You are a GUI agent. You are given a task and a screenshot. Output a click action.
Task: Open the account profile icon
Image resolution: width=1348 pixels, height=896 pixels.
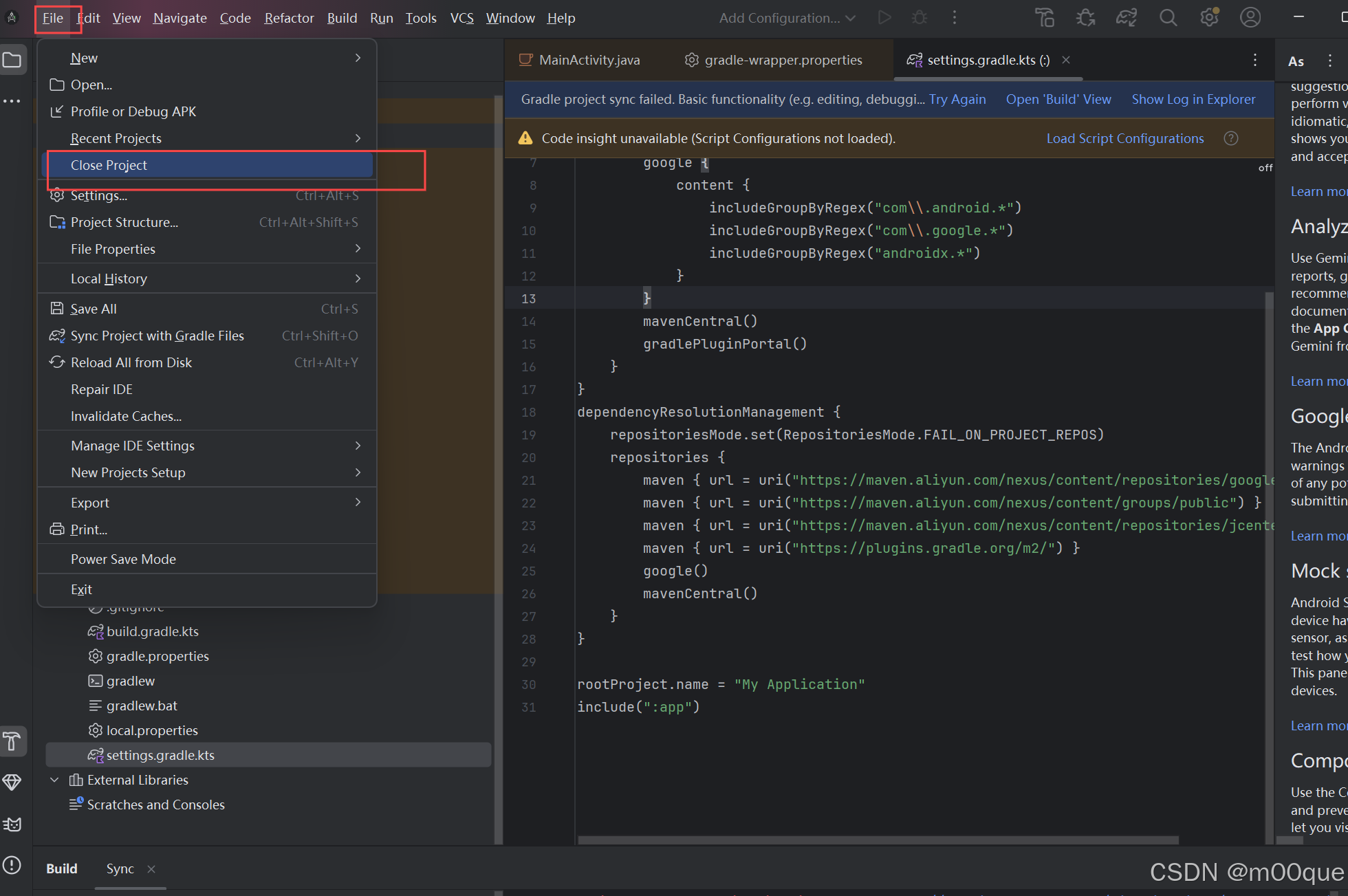tap(1250, 18)
